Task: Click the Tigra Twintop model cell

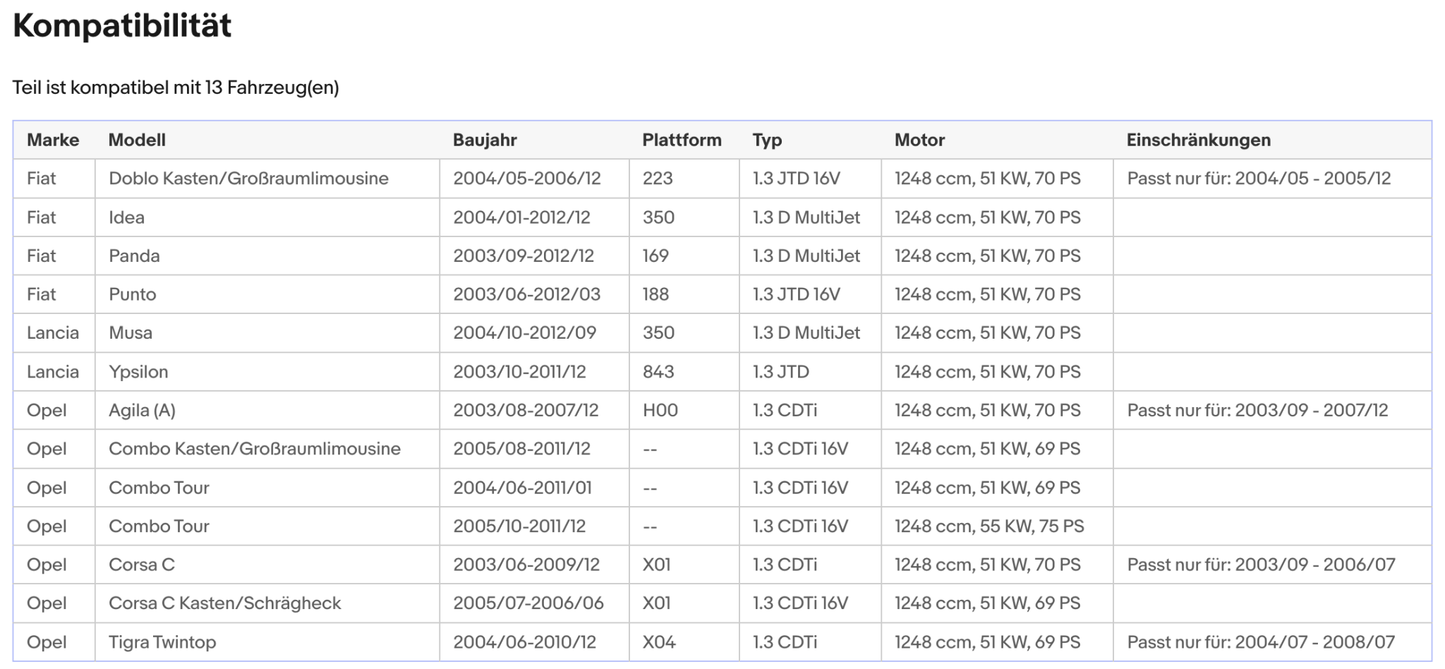Action: [162, 642]
